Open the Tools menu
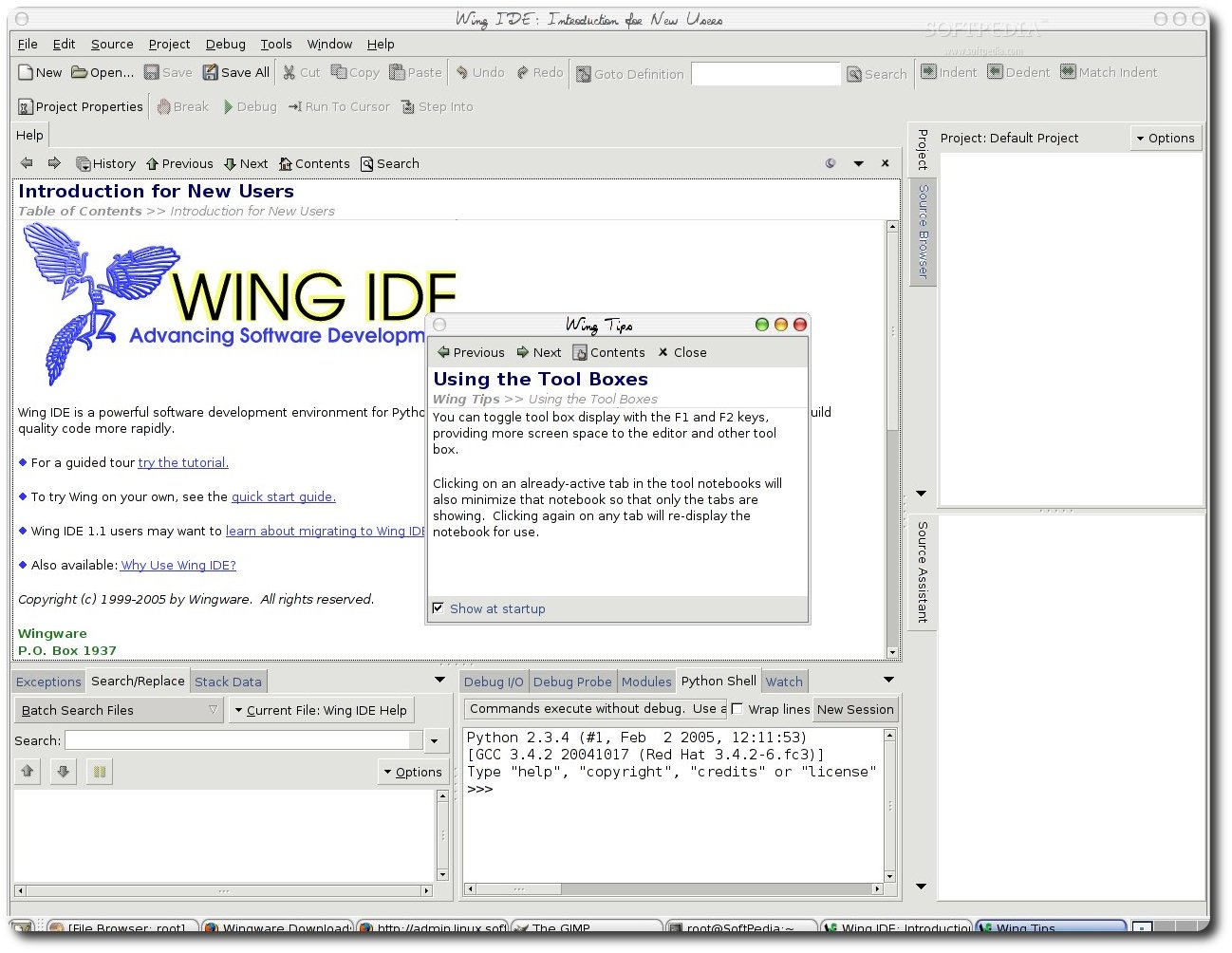This screenshot has height=953, width=1232. (x=276, y=44)
